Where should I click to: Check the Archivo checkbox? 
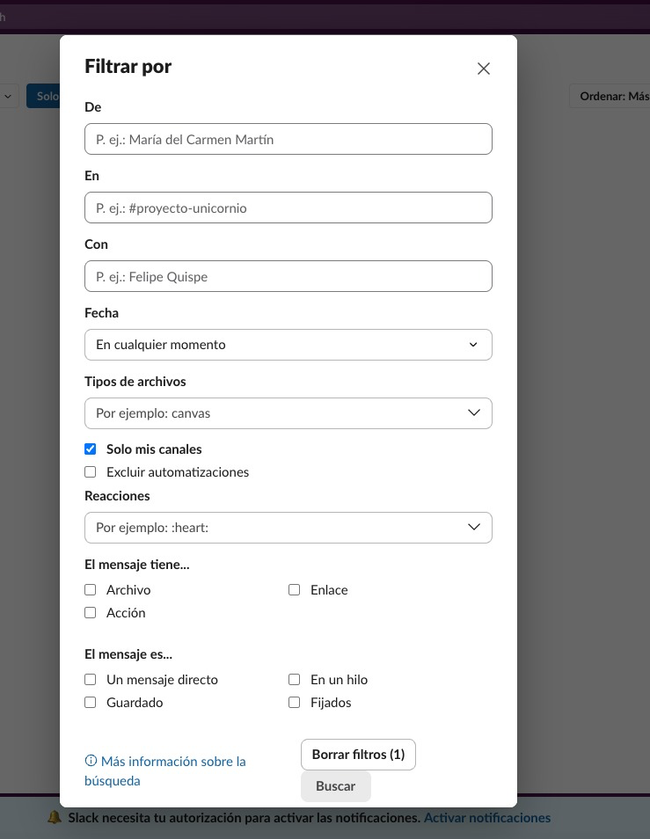point(90,590)
